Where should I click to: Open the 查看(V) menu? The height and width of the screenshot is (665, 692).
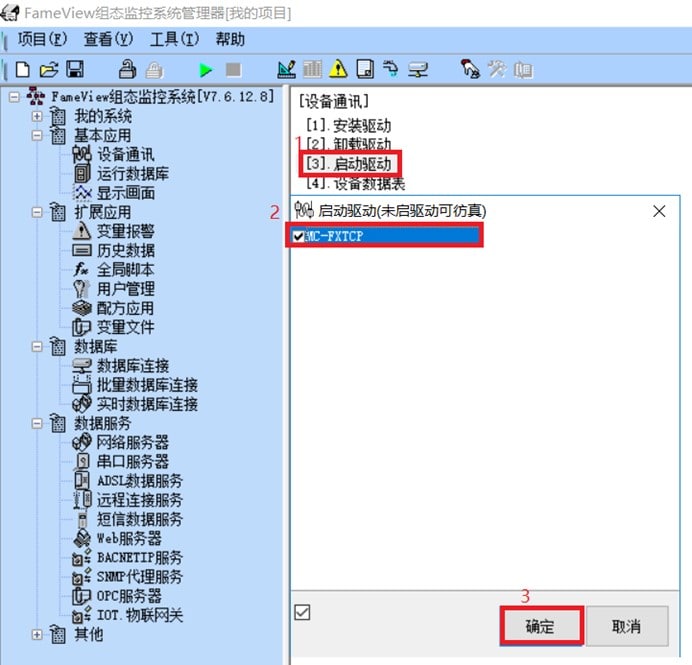(x=108, y=39)
